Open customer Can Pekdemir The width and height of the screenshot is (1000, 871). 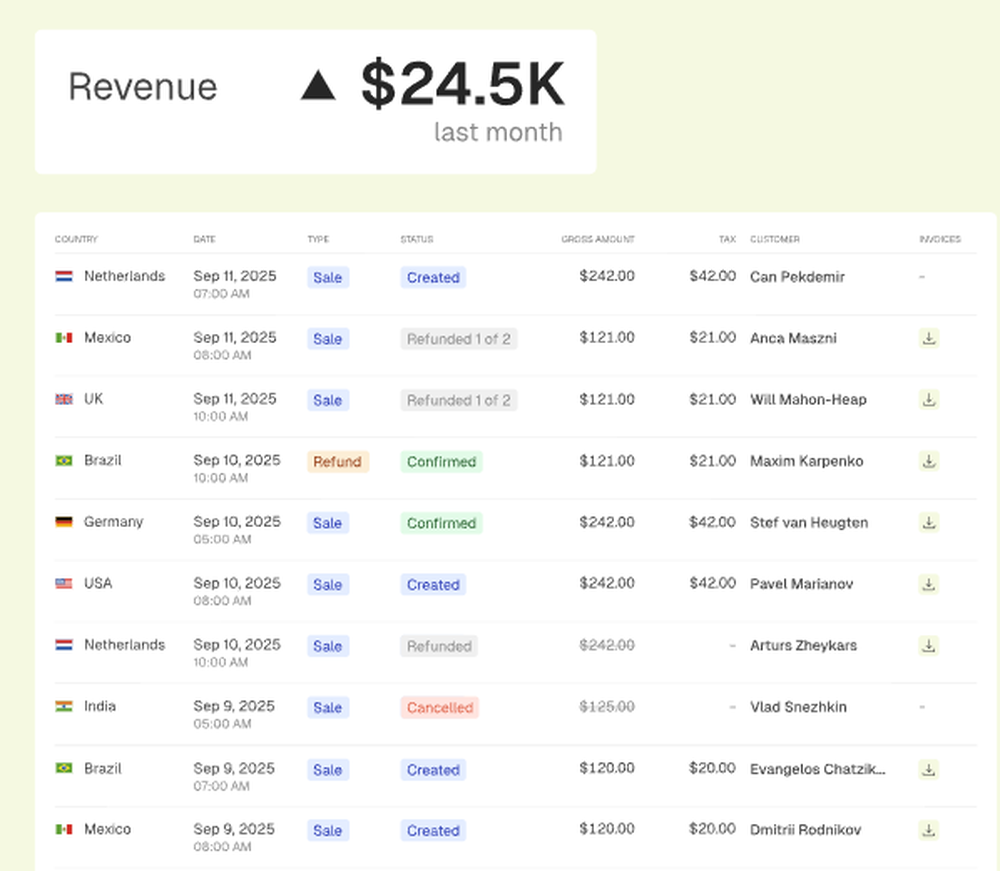pyautogui.click(x=797, y=277)
